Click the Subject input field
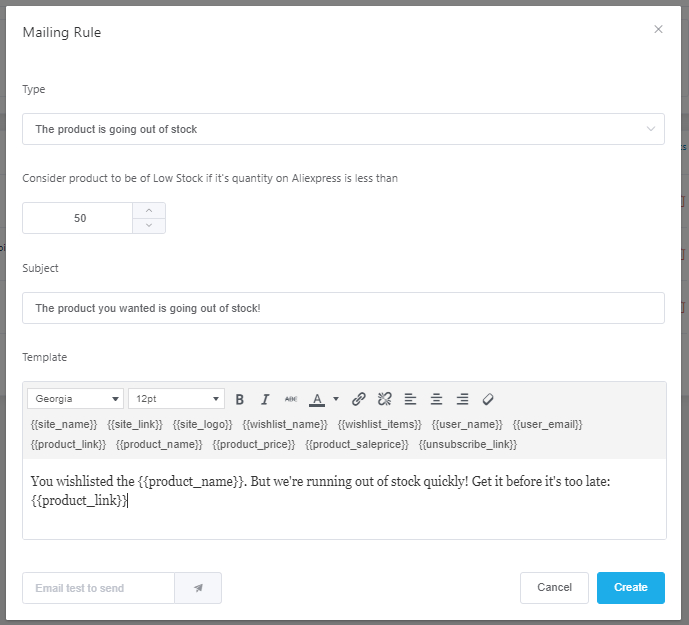The width and height of the screenshot is (689, 625). coord(343,308)
